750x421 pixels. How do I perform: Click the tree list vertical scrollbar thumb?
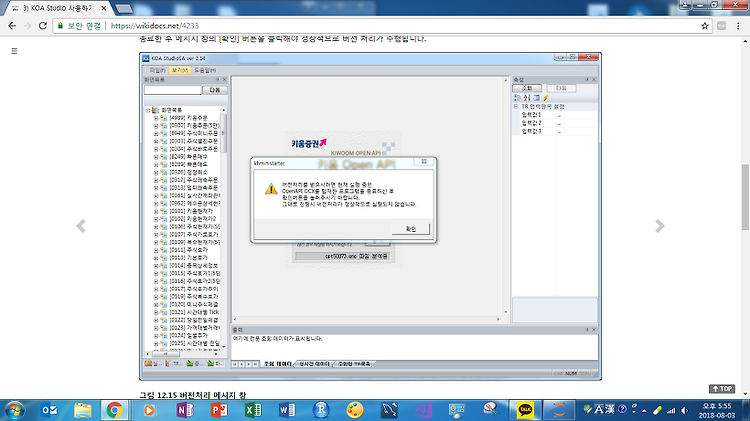pyautogui.click(x=223, y=133)
